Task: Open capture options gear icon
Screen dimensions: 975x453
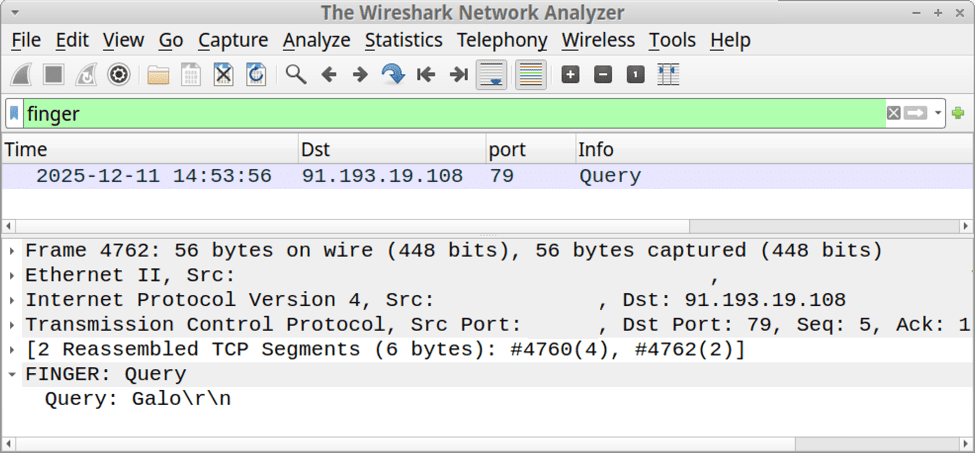Action: pos(119,75)
